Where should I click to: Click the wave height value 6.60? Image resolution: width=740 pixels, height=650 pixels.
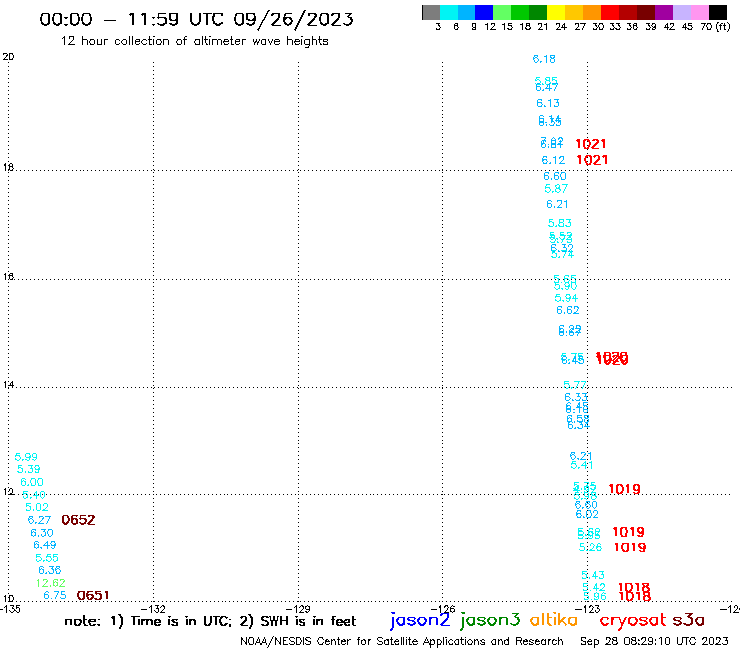(x=555, y=176)
